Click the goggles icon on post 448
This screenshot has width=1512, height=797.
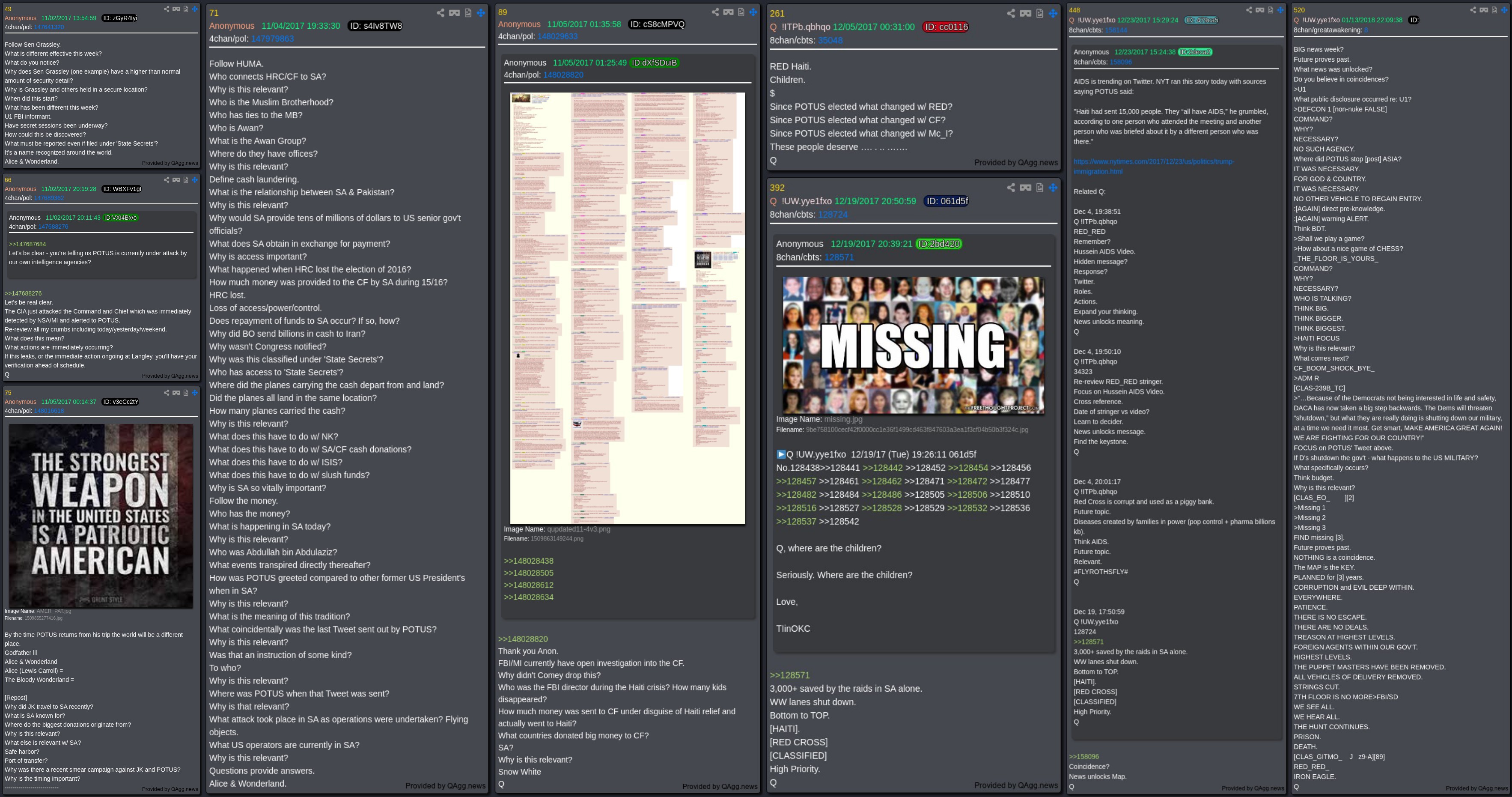tap(1259, 10)
